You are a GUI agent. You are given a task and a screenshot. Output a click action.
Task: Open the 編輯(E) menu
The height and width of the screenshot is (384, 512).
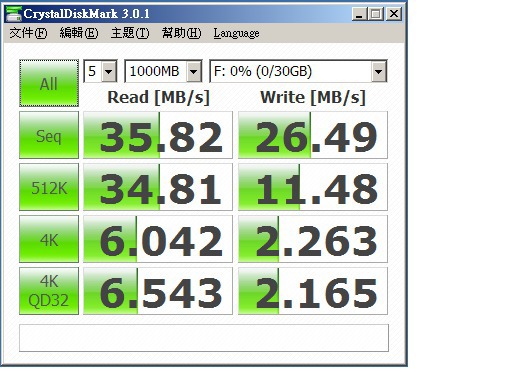click(79, 33)
